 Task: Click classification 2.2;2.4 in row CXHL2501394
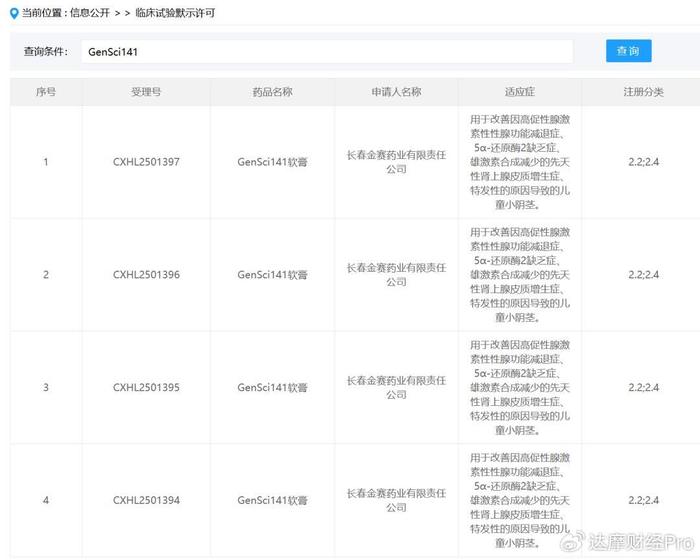pos(643,500)
